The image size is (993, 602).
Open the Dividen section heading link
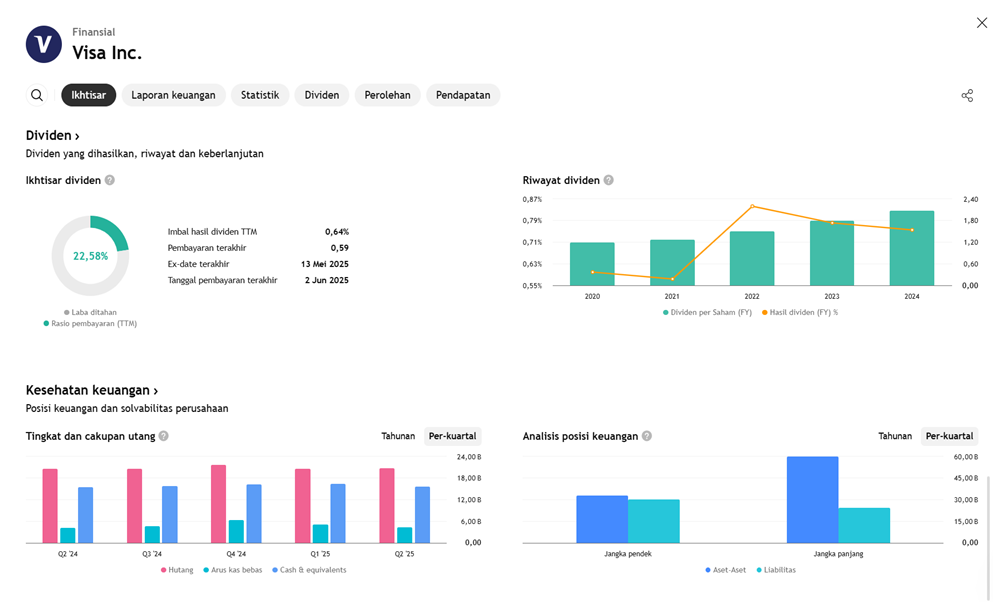(x=53, y=135)
